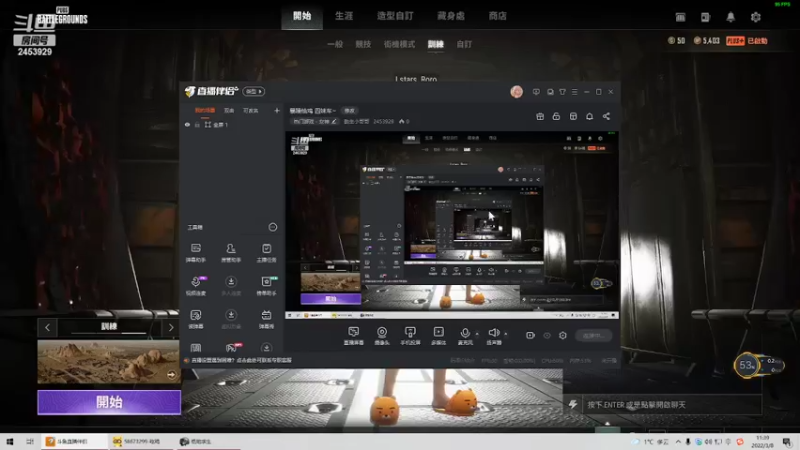Toggle visibility eye of 全屏 1 source
The image size is (800, 450).
pyautogui.click(x=187, y=124)
